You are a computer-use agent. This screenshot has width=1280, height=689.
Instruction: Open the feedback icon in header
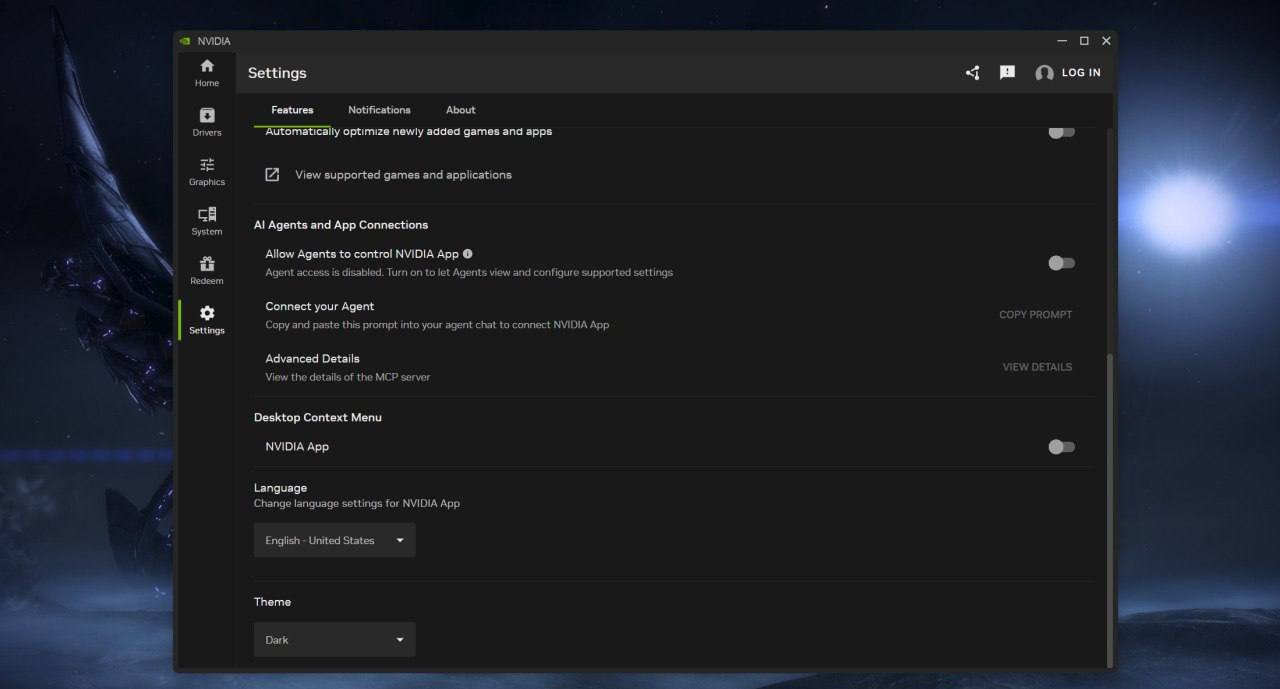coord(1007,73)
